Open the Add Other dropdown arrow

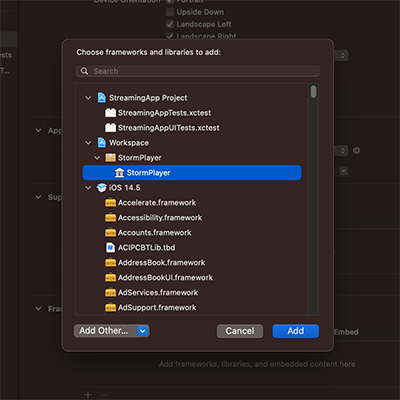[x=143, y=331]
